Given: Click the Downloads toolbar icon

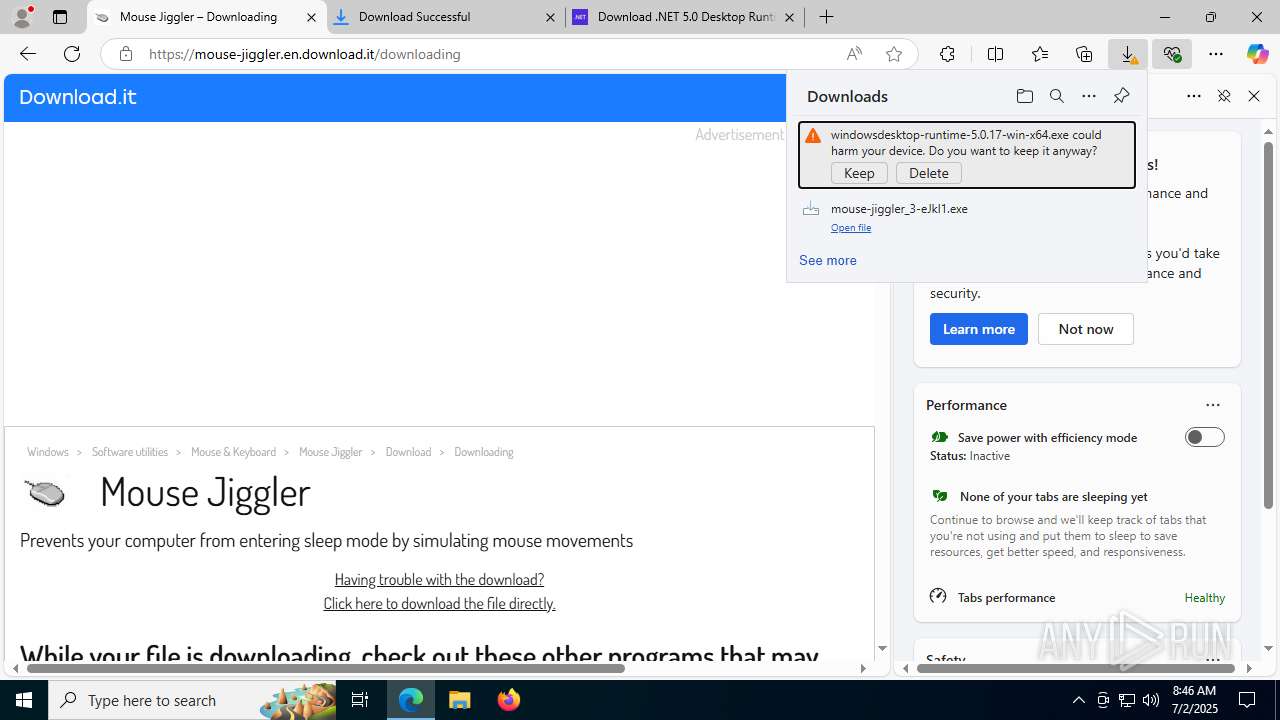Looking at the screenshot, I should (x=1128, y=54).
